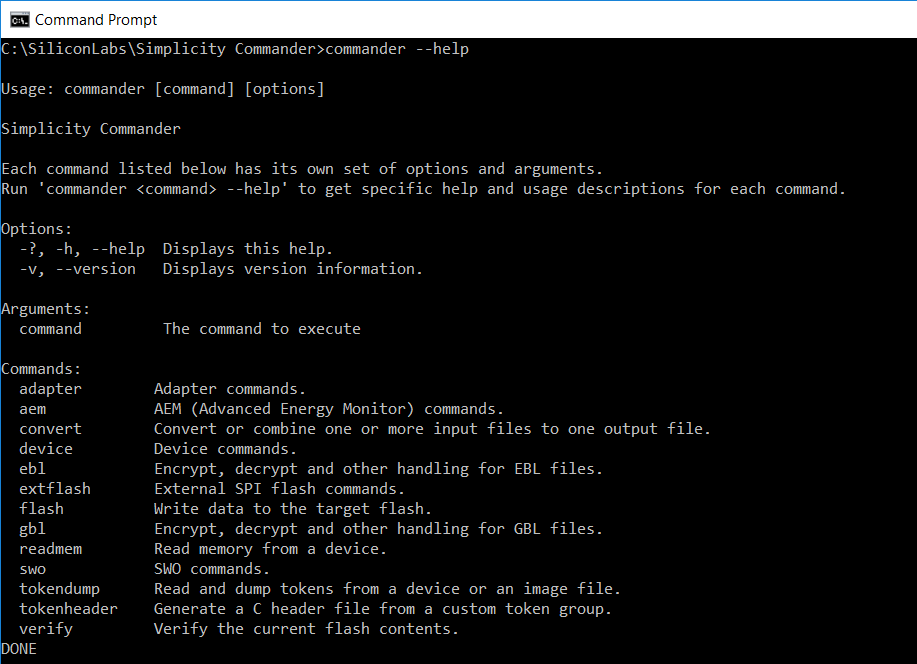Click the 'device' command name
The width and height of the screenshot is (917, 664).
[x=46, y=449]
